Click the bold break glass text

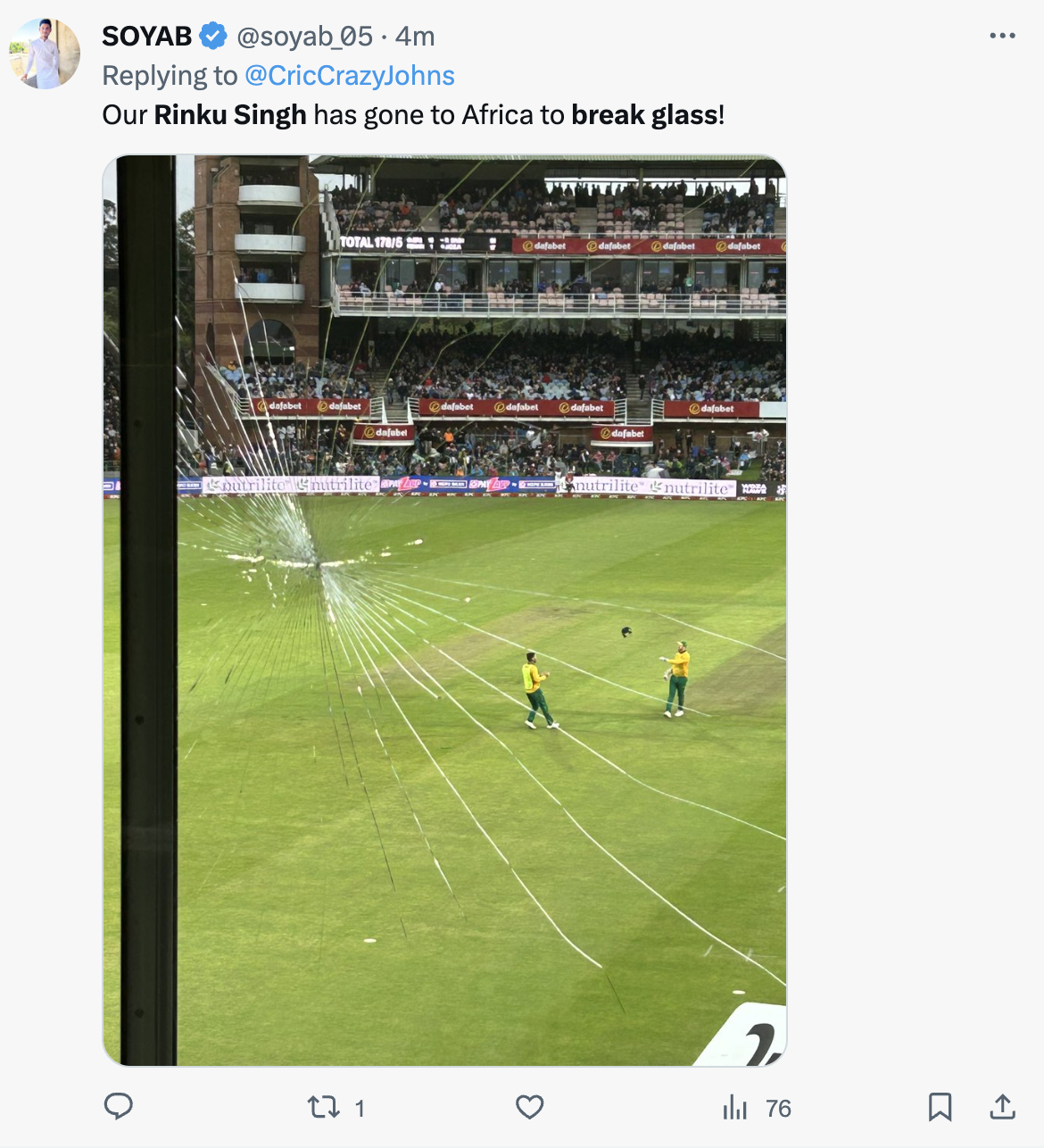(644, 115)
